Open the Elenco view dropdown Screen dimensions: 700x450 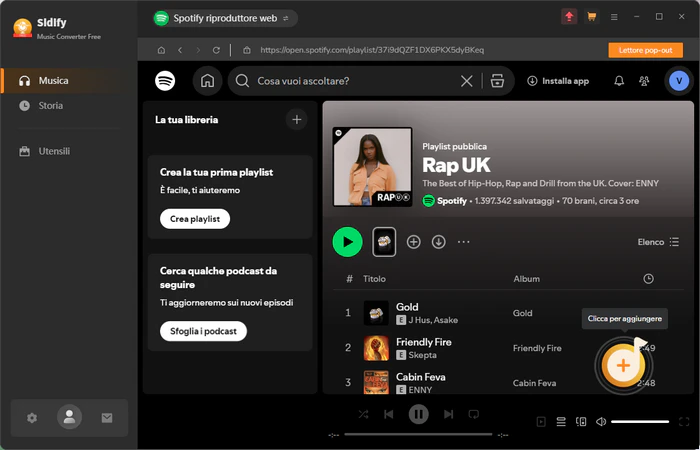(x=658, y=242)
